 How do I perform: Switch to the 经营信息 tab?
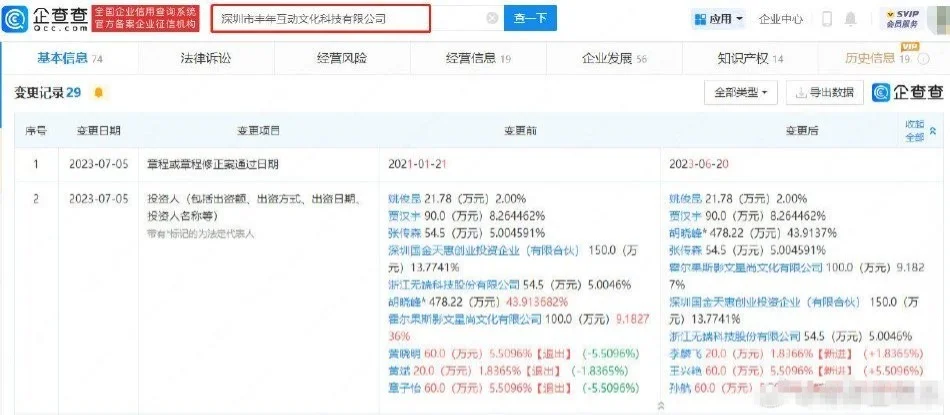point(478,58)
